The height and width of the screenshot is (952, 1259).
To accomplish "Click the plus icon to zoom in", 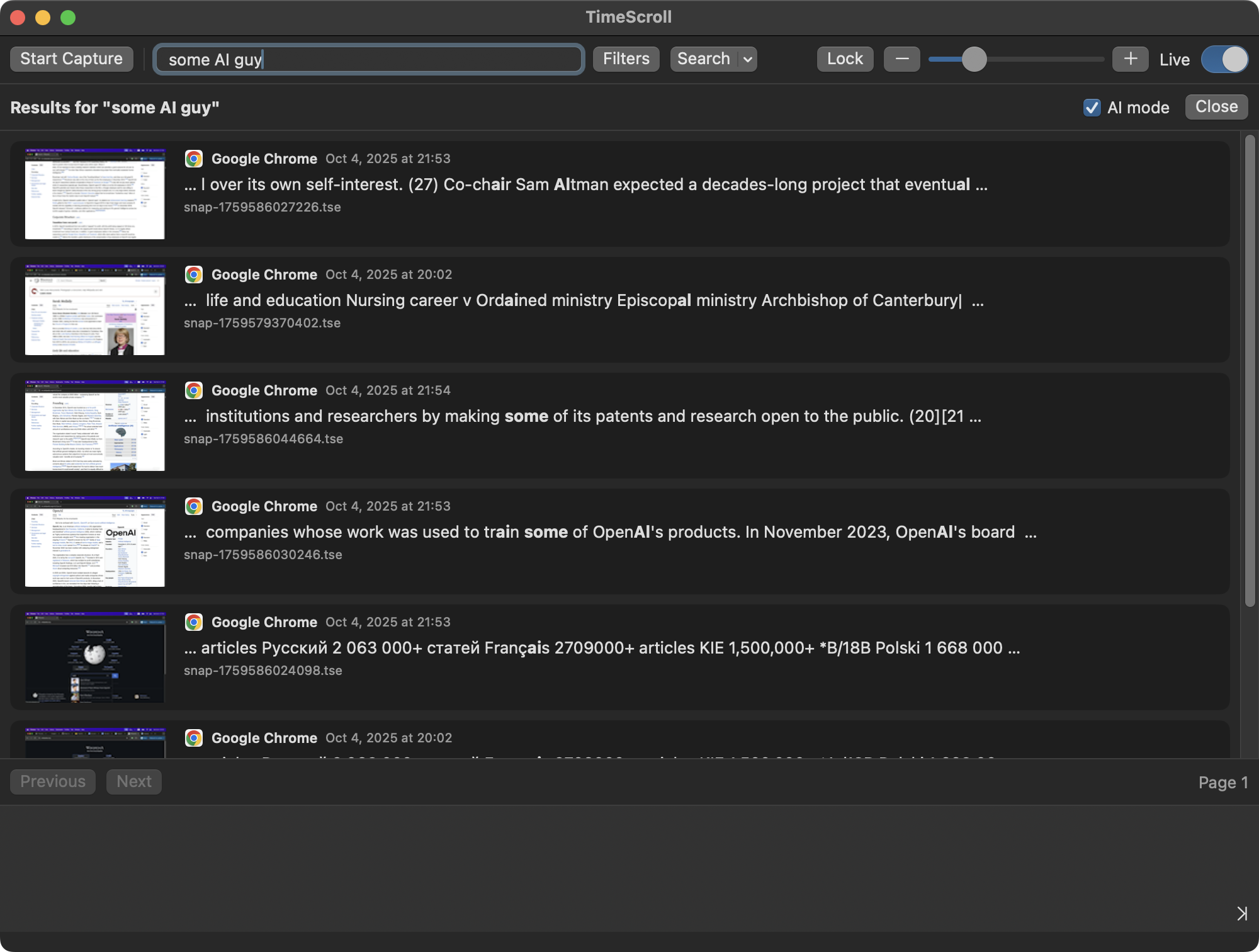I will [1130, 59].
